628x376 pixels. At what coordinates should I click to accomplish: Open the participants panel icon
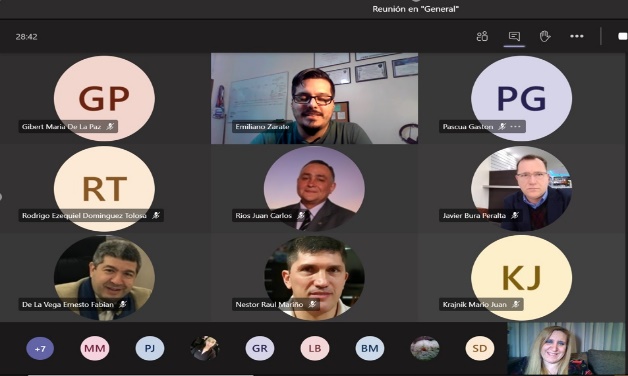(482, 36)
